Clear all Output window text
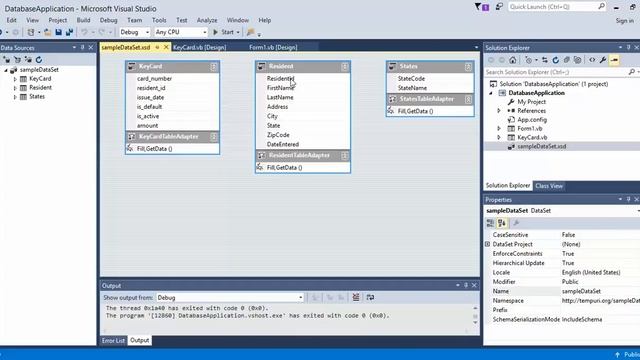Viewport: 640px width, 360px height. pyautogui.click(x=356, y=298)
